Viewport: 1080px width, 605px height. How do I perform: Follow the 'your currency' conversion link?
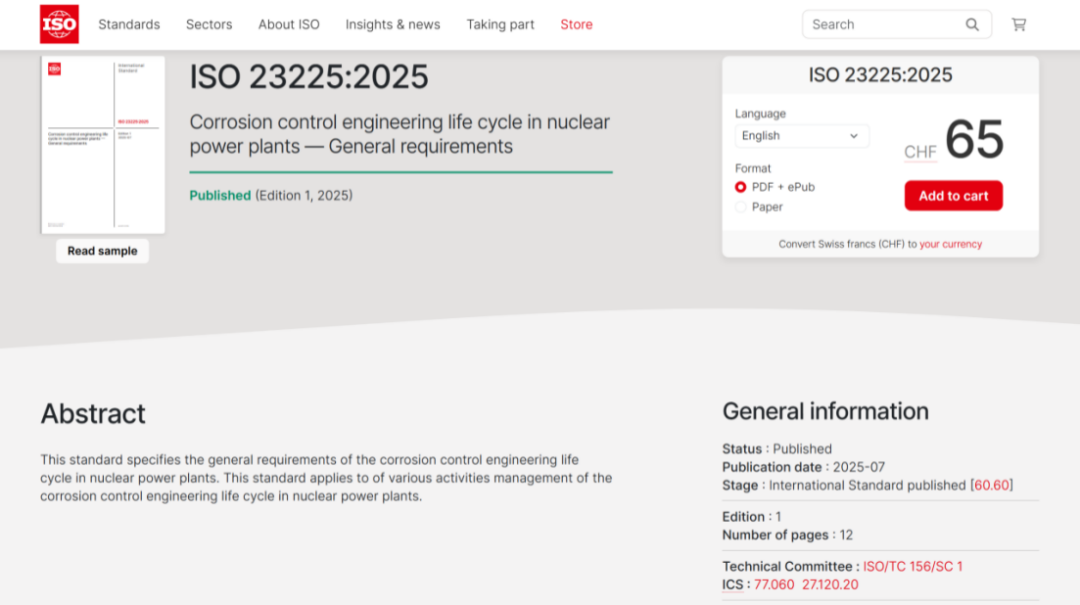coord(950,244)
